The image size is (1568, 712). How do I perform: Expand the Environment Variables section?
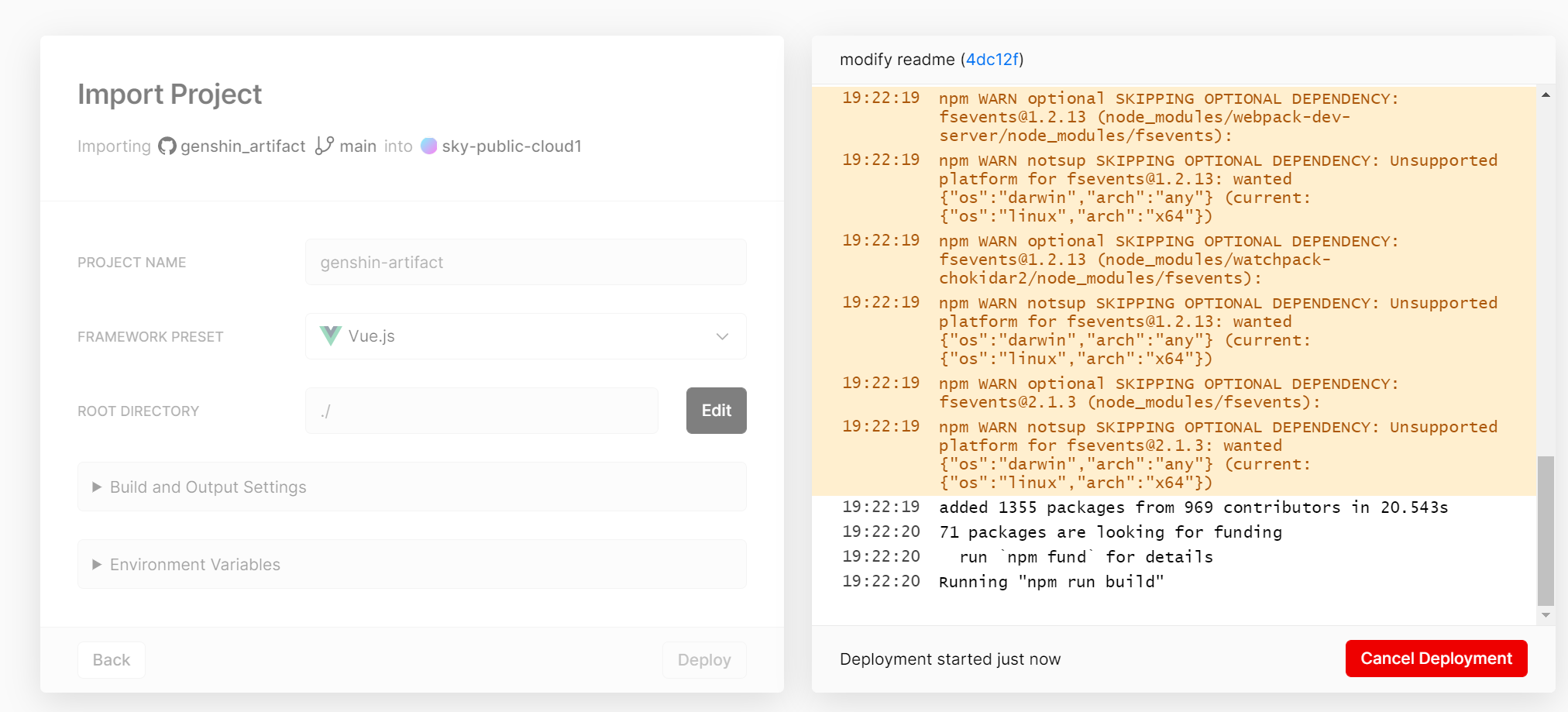412,564
